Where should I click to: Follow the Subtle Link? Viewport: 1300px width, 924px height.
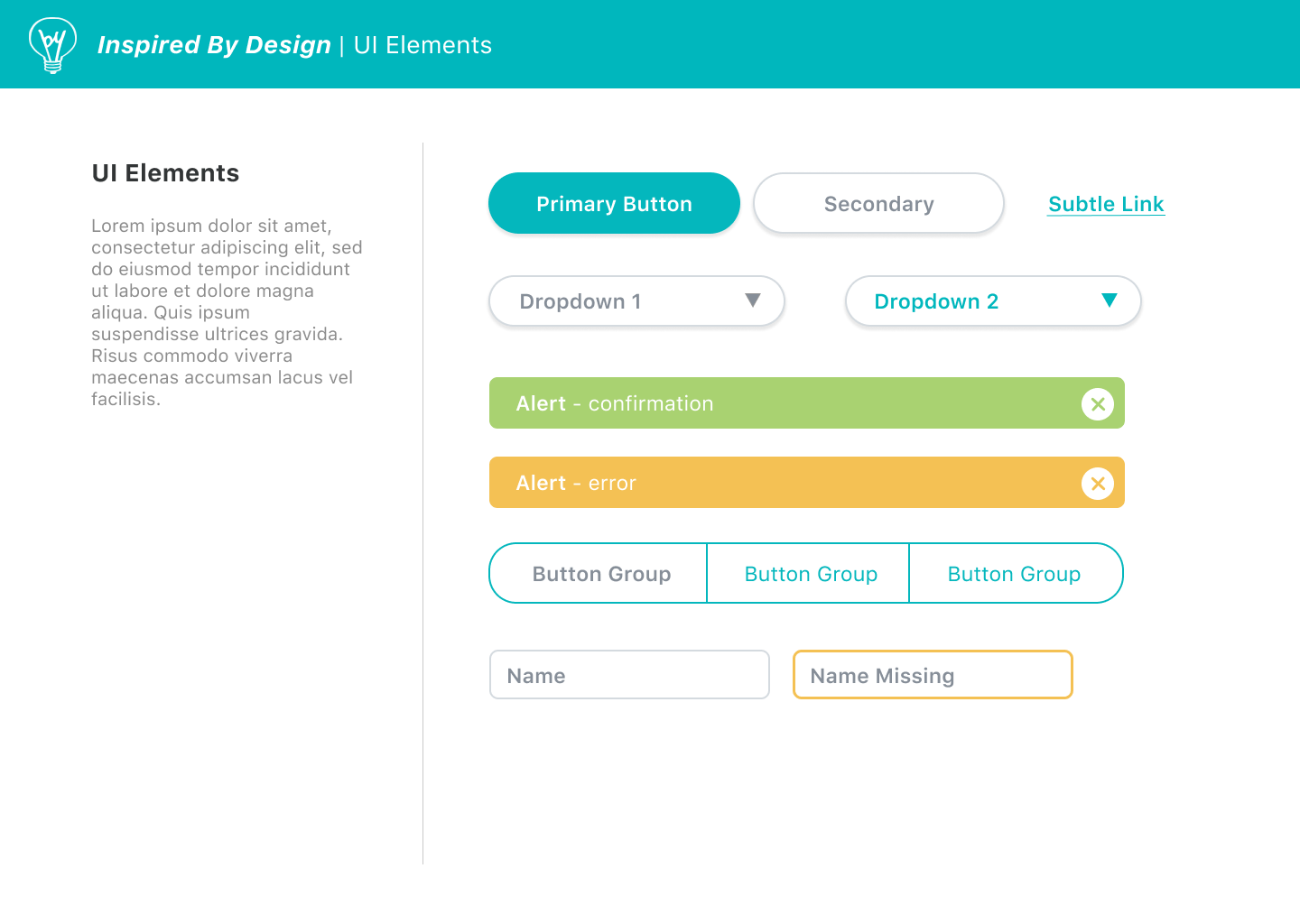point(1106,204)
